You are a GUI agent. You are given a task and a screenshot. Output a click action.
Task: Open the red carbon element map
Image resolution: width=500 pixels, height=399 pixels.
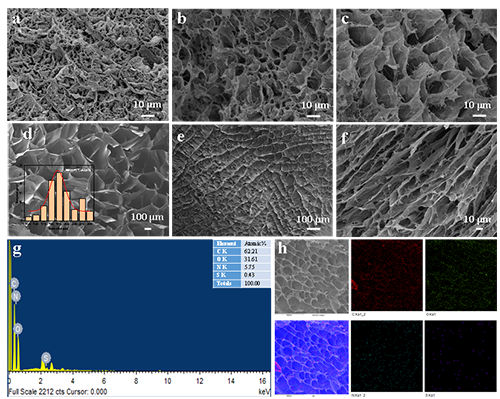point(387,275)
